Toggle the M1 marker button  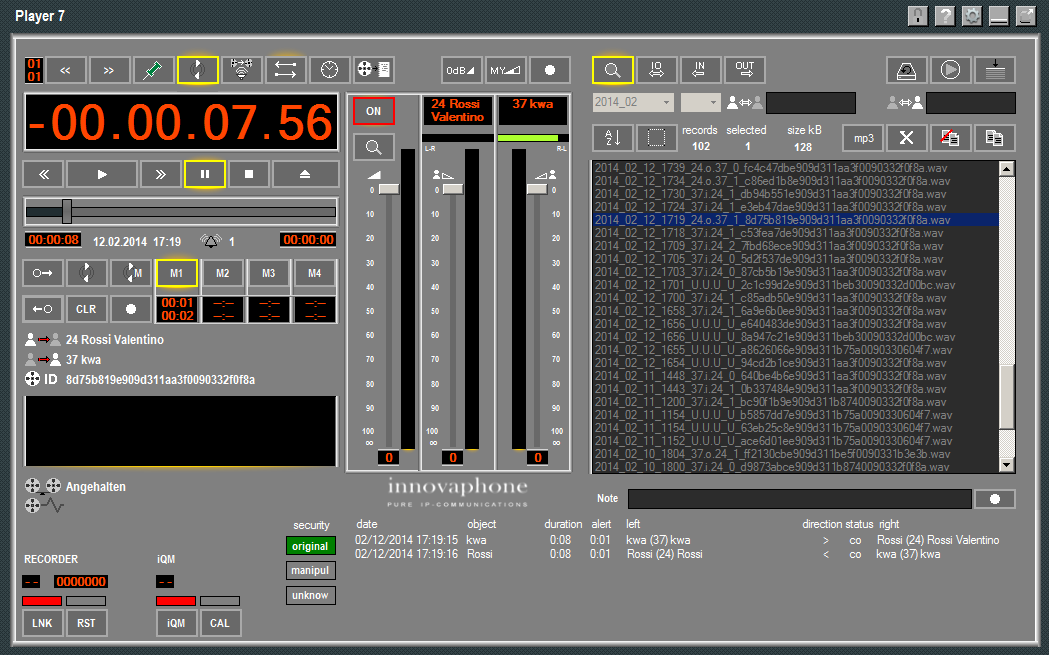click(177, 273)
